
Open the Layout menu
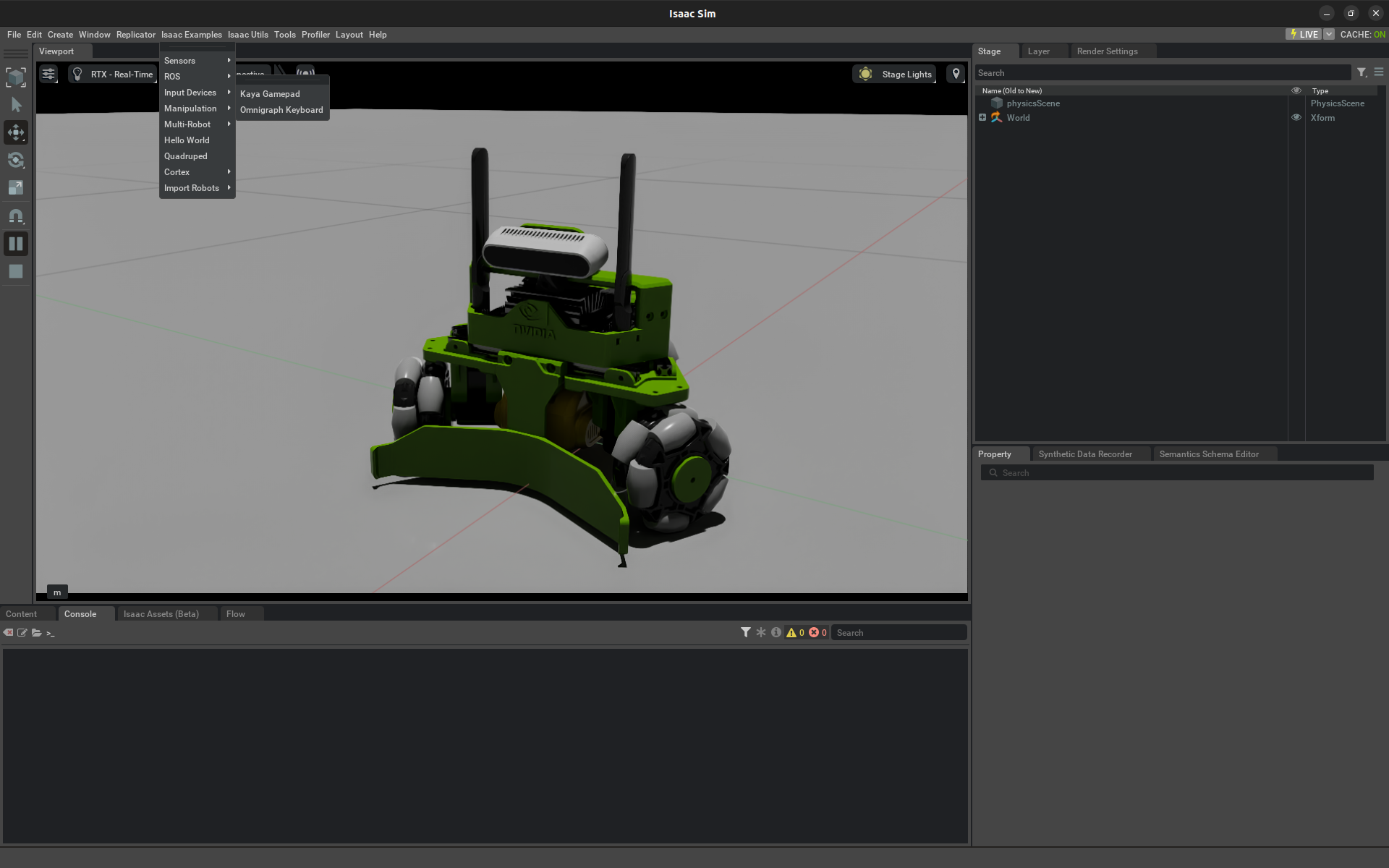(x=349, y=35)
